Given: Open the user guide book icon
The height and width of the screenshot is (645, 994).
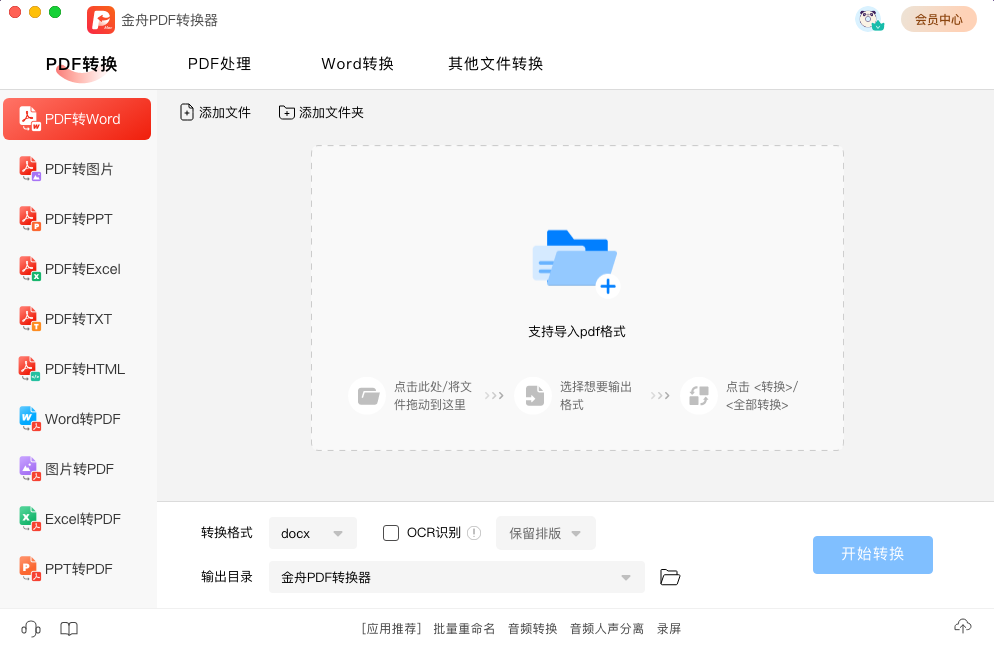Looking at the screenshot, I should point(69,629).
